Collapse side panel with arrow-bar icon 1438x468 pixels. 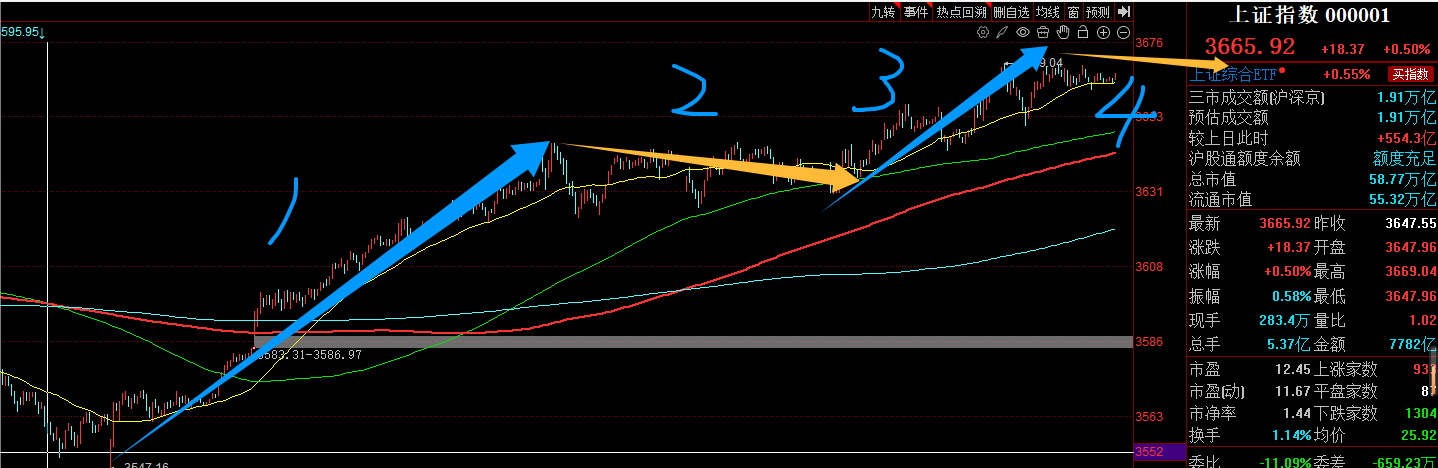[x=1124, y=12]
